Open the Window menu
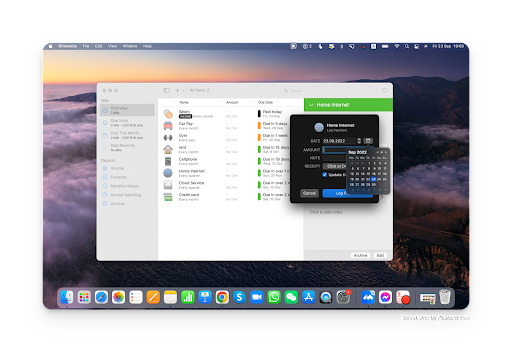The height and width of the screenshot is (363, 512). (130, 46)
